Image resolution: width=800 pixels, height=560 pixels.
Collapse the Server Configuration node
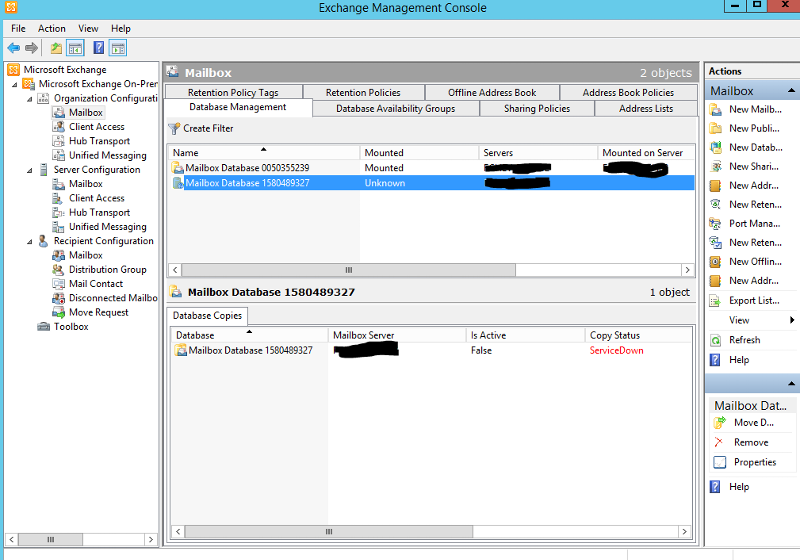pyautogui.click(x=30, y=170)
